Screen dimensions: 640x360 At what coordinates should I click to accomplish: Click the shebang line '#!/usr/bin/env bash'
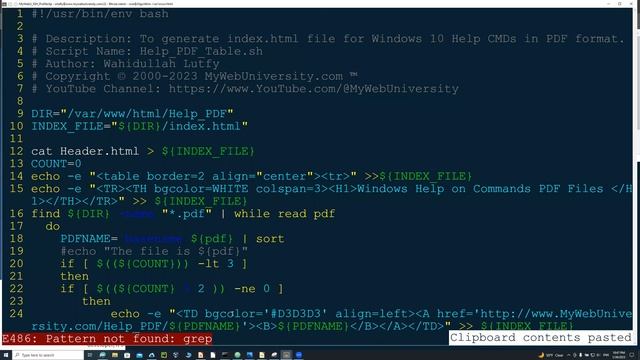tap(100, 13)
